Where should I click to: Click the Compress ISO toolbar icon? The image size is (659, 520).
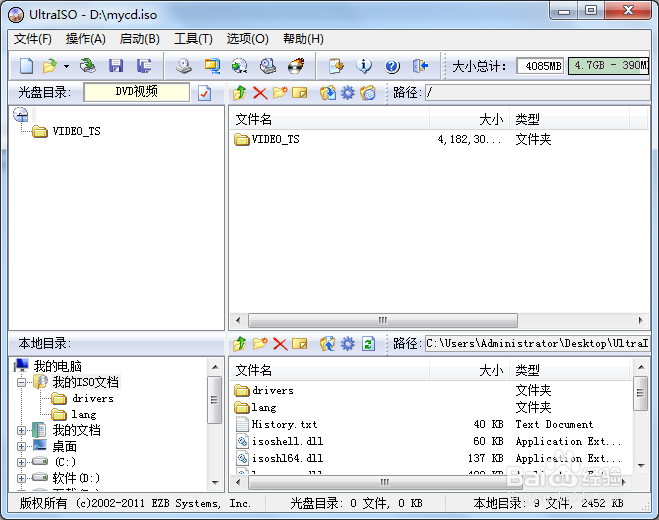(x=212, y=66)
